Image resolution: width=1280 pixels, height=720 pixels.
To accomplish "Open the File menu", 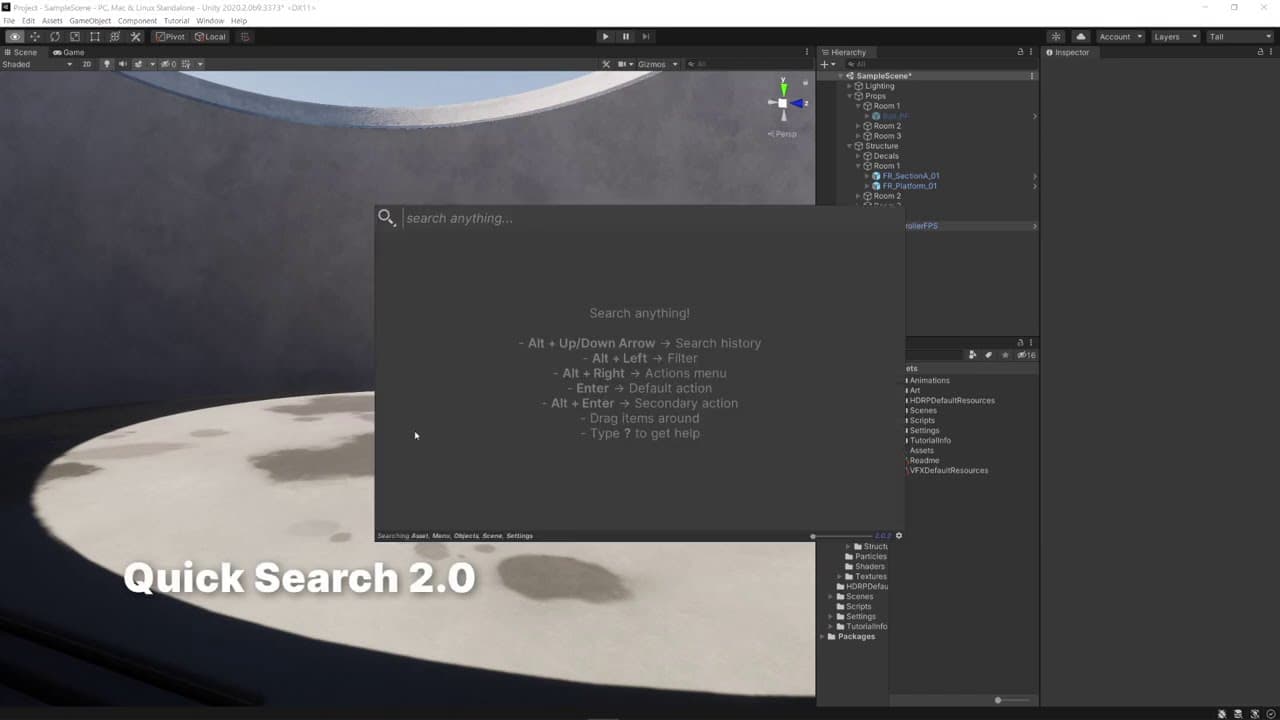I will (9, 21).
